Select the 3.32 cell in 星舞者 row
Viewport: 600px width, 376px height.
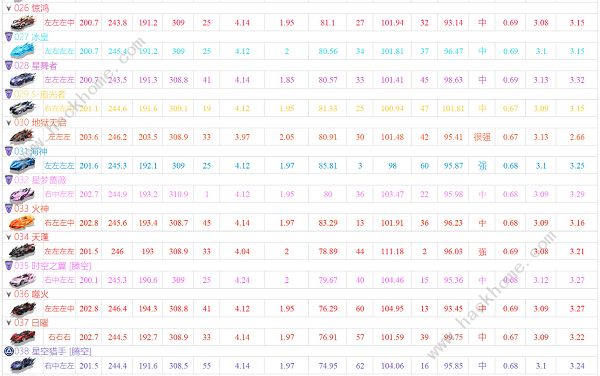[x=577, y=80]
